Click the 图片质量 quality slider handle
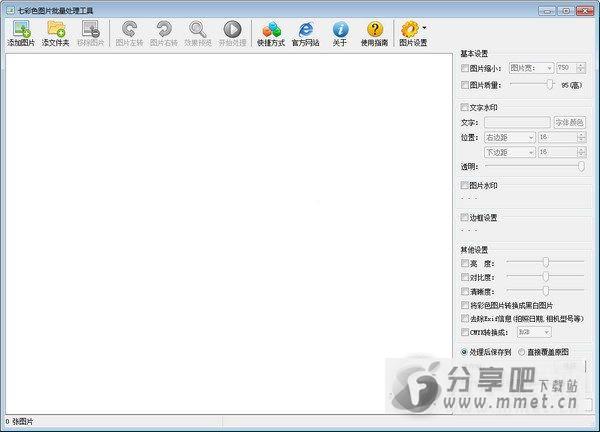Image resolution: width=600 pixels, height=432 pixels. click(549, 84)
